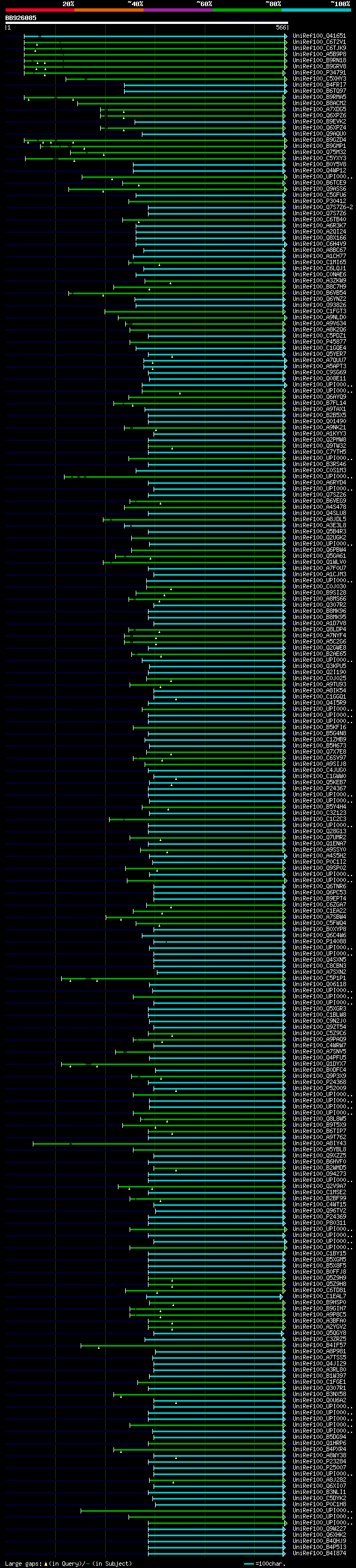Screen dimensions: 356x1568
Task: Select the UniRef100_A4S5H2 label
Action: [319, 855]
